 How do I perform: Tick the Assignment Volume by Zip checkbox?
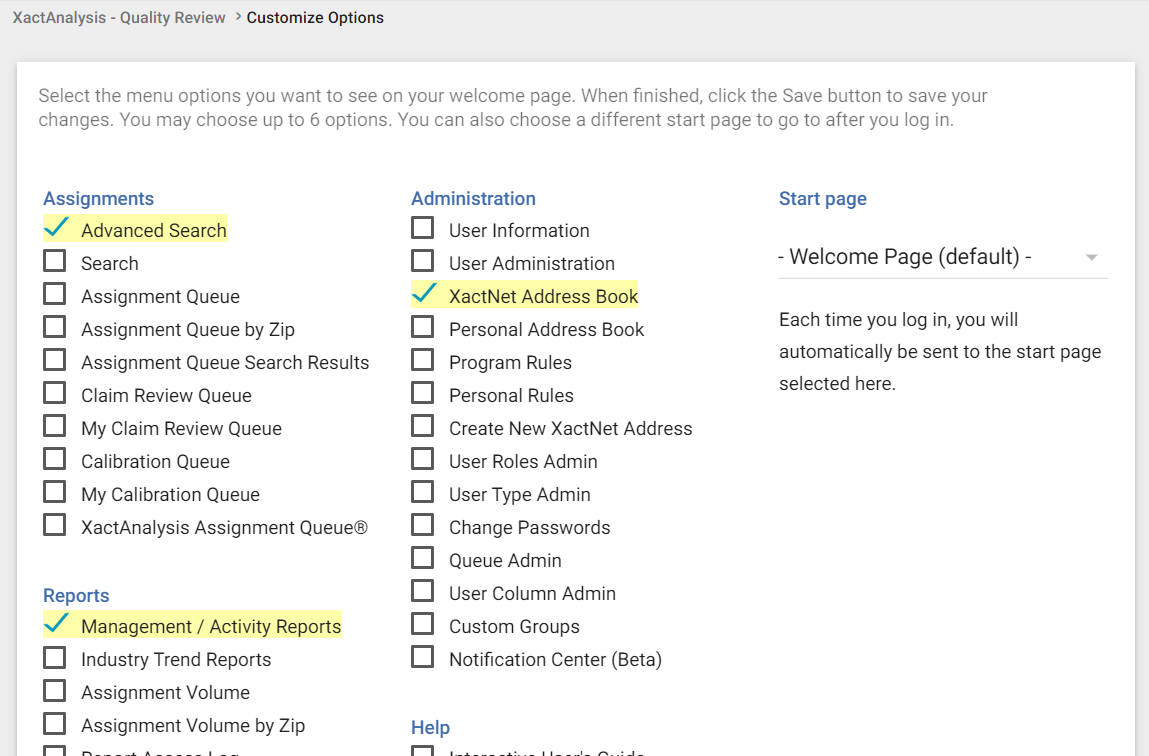[55, 724]
